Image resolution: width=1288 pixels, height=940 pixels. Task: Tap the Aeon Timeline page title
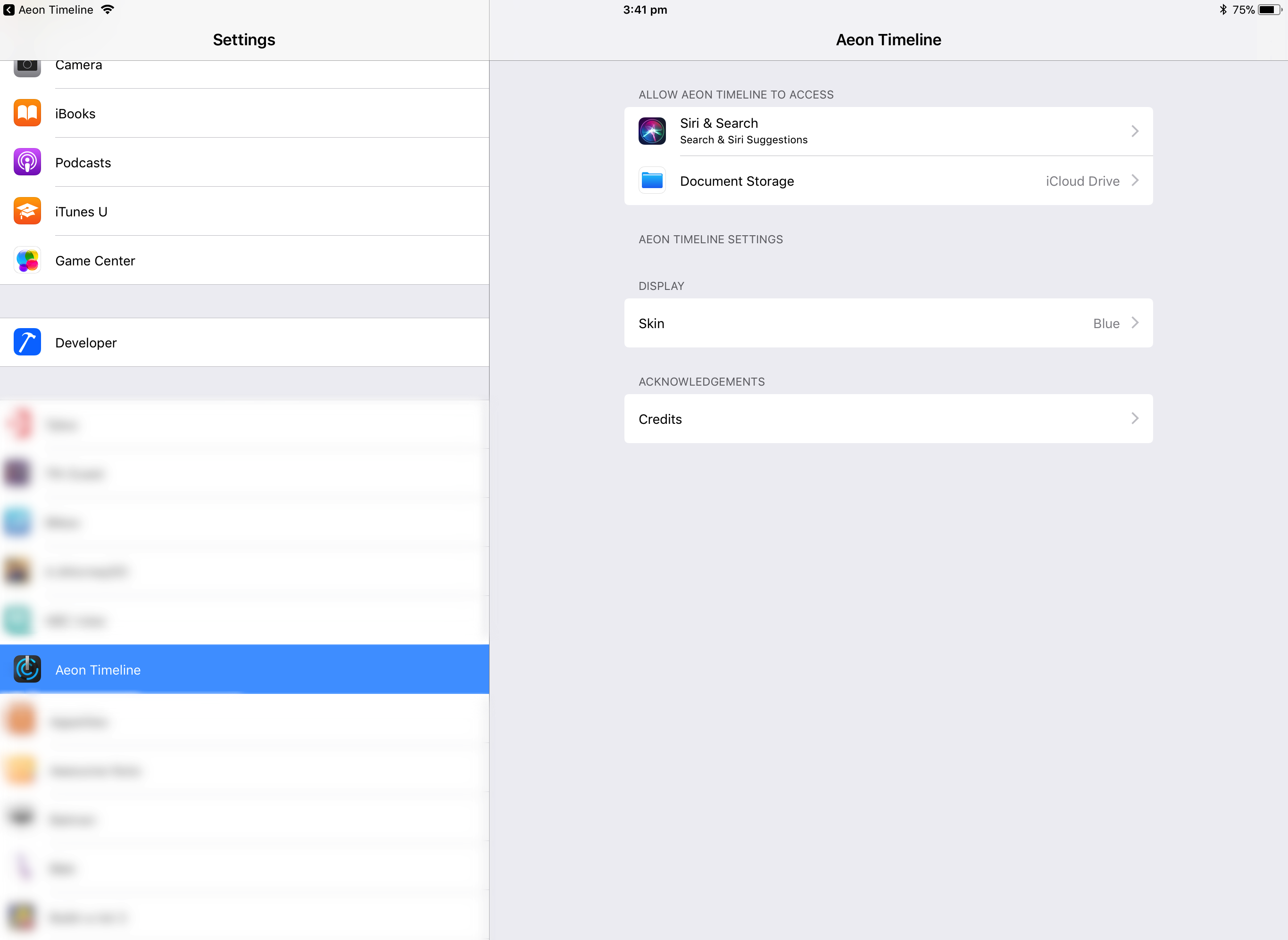click(x=888, y=40)
